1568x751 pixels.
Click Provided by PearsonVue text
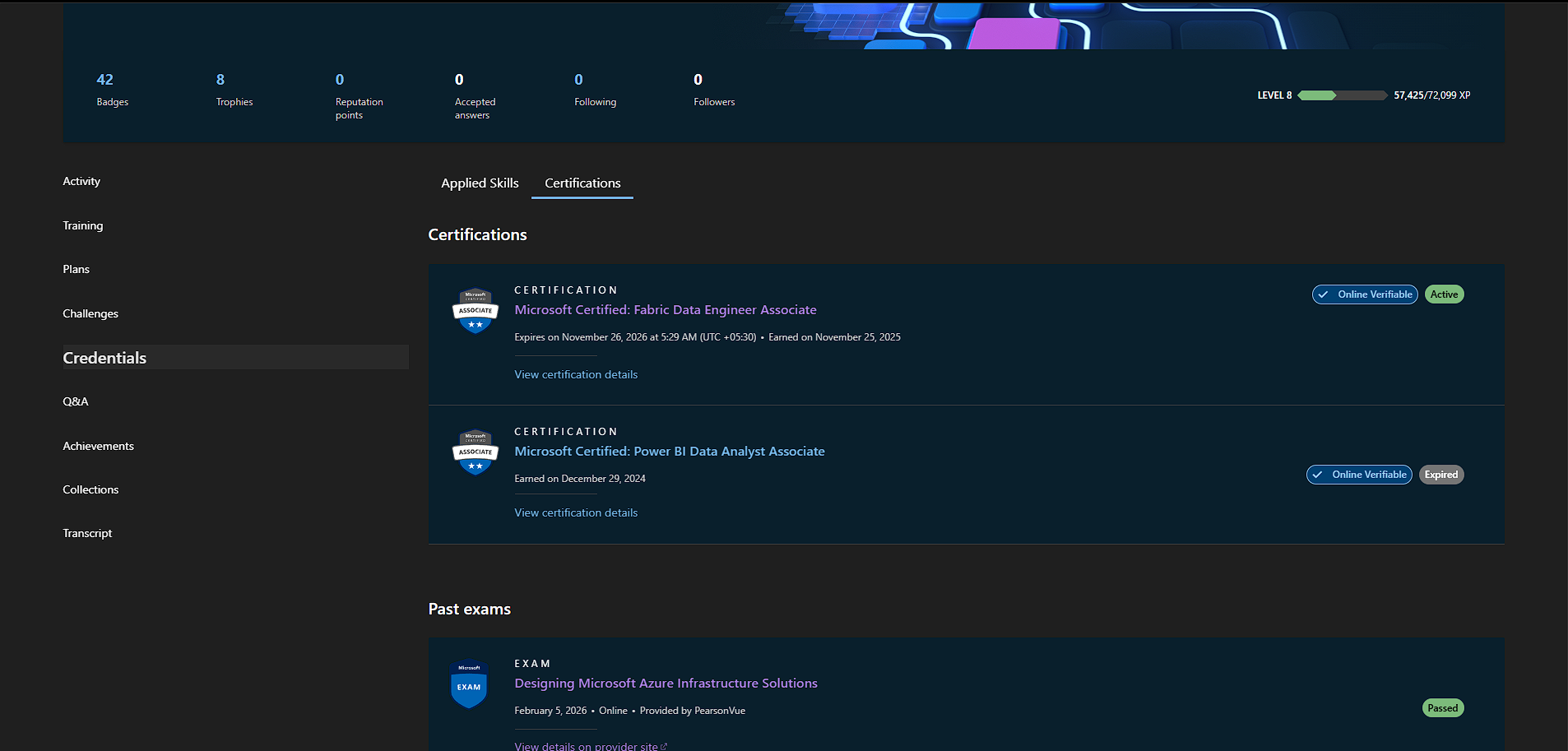[x=693, y=711]
